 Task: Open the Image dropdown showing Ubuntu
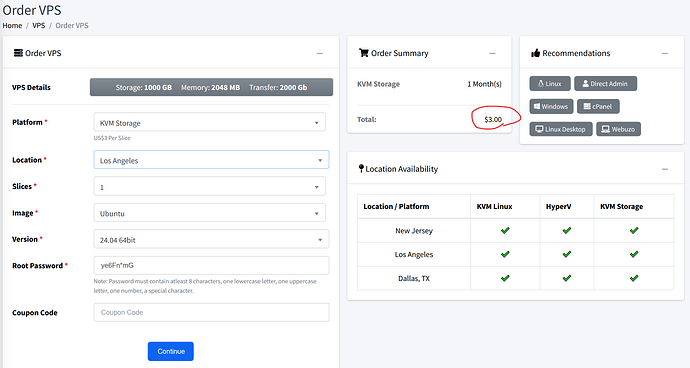click(x=209, y=213)
